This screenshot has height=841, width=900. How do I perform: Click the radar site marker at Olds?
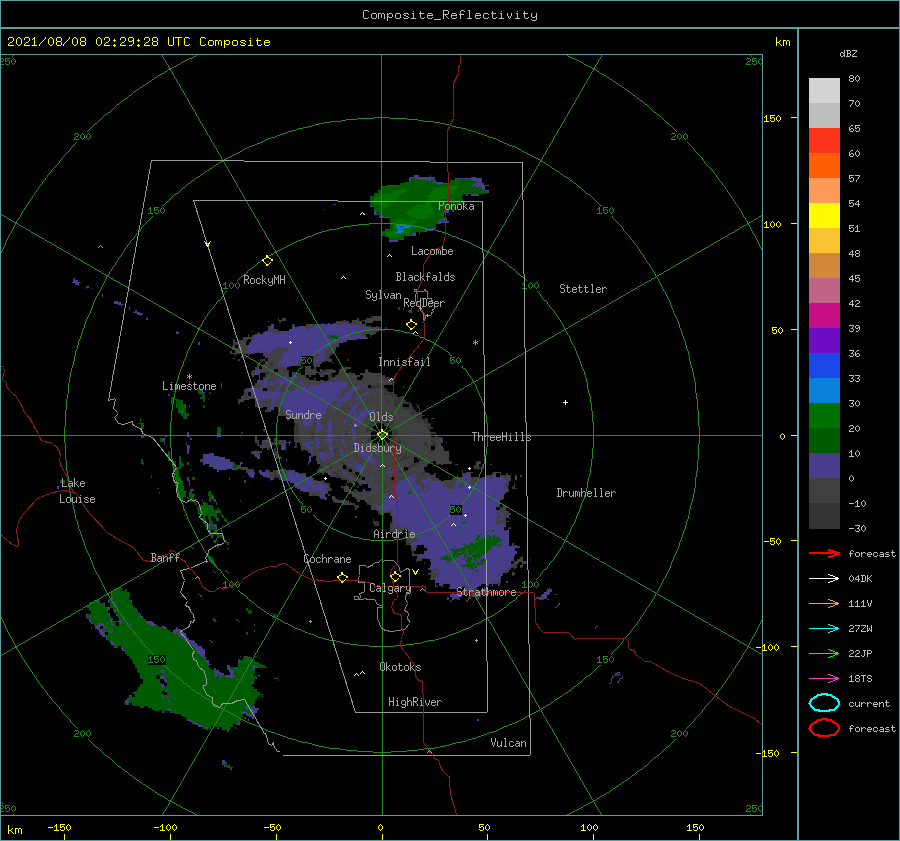coord(382,435)
